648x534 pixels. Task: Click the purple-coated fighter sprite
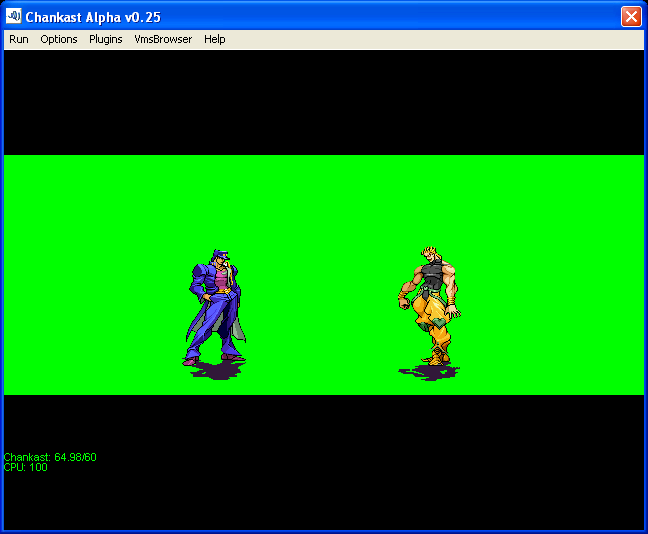(215, 308)
